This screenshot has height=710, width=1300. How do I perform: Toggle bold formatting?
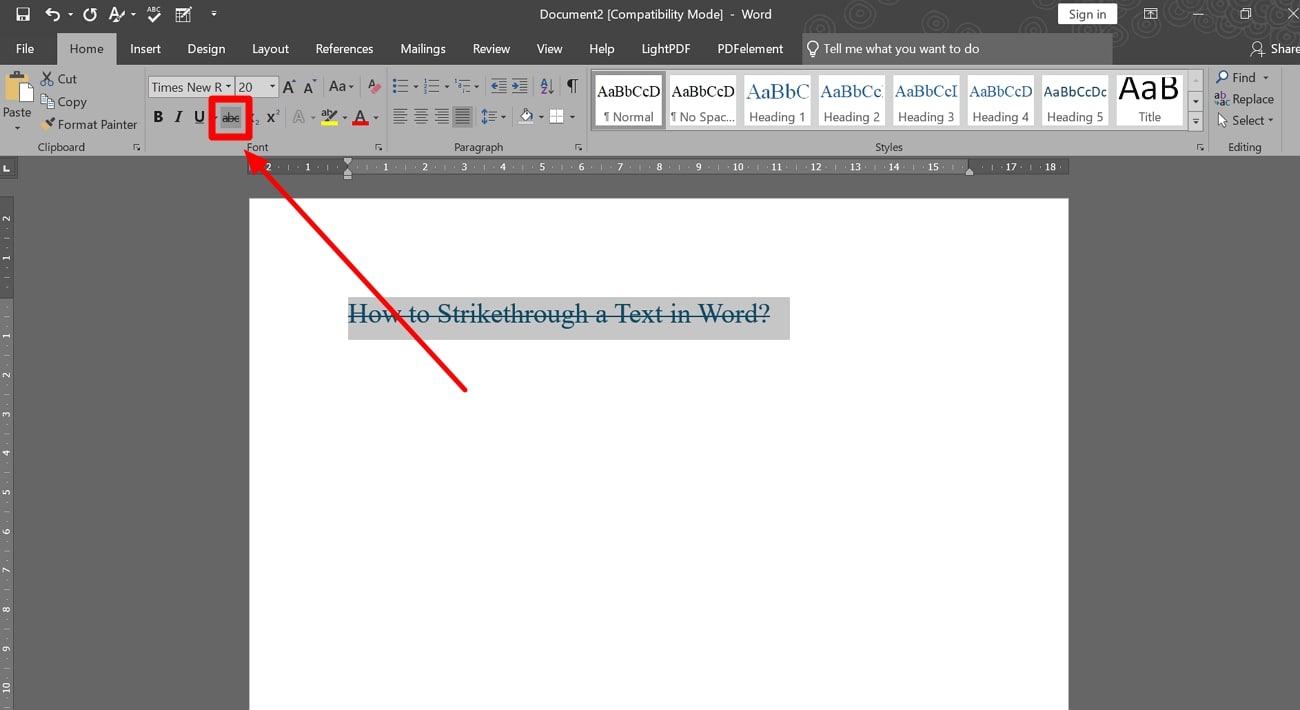[x=157, y=117]
